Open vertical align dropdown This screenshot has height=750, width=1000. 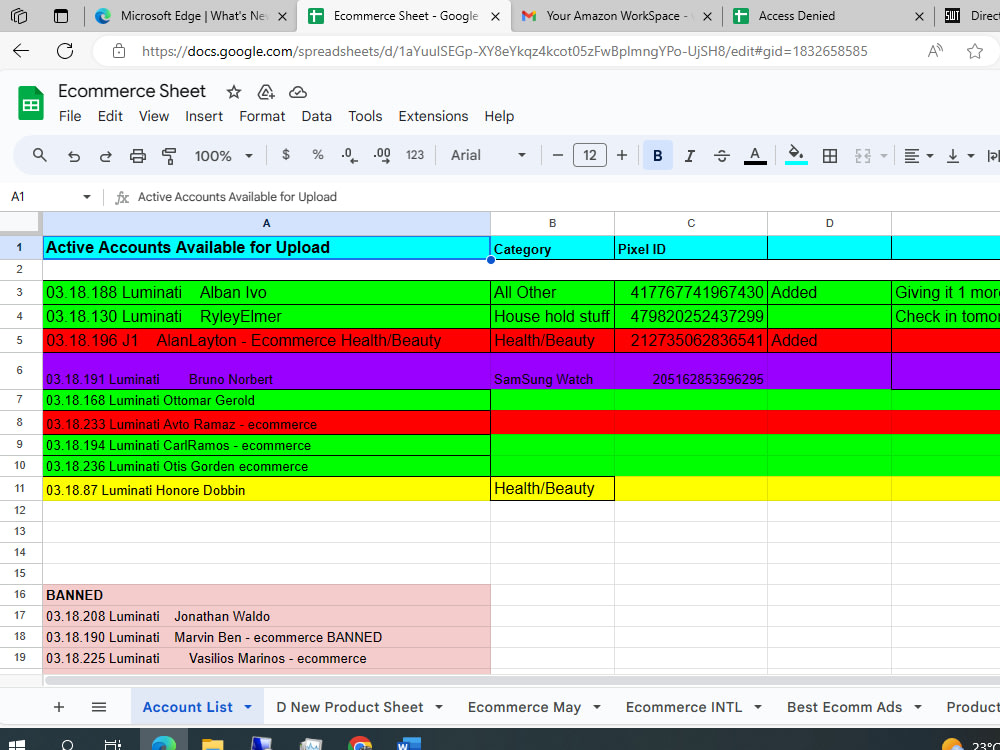click(960, 156)
